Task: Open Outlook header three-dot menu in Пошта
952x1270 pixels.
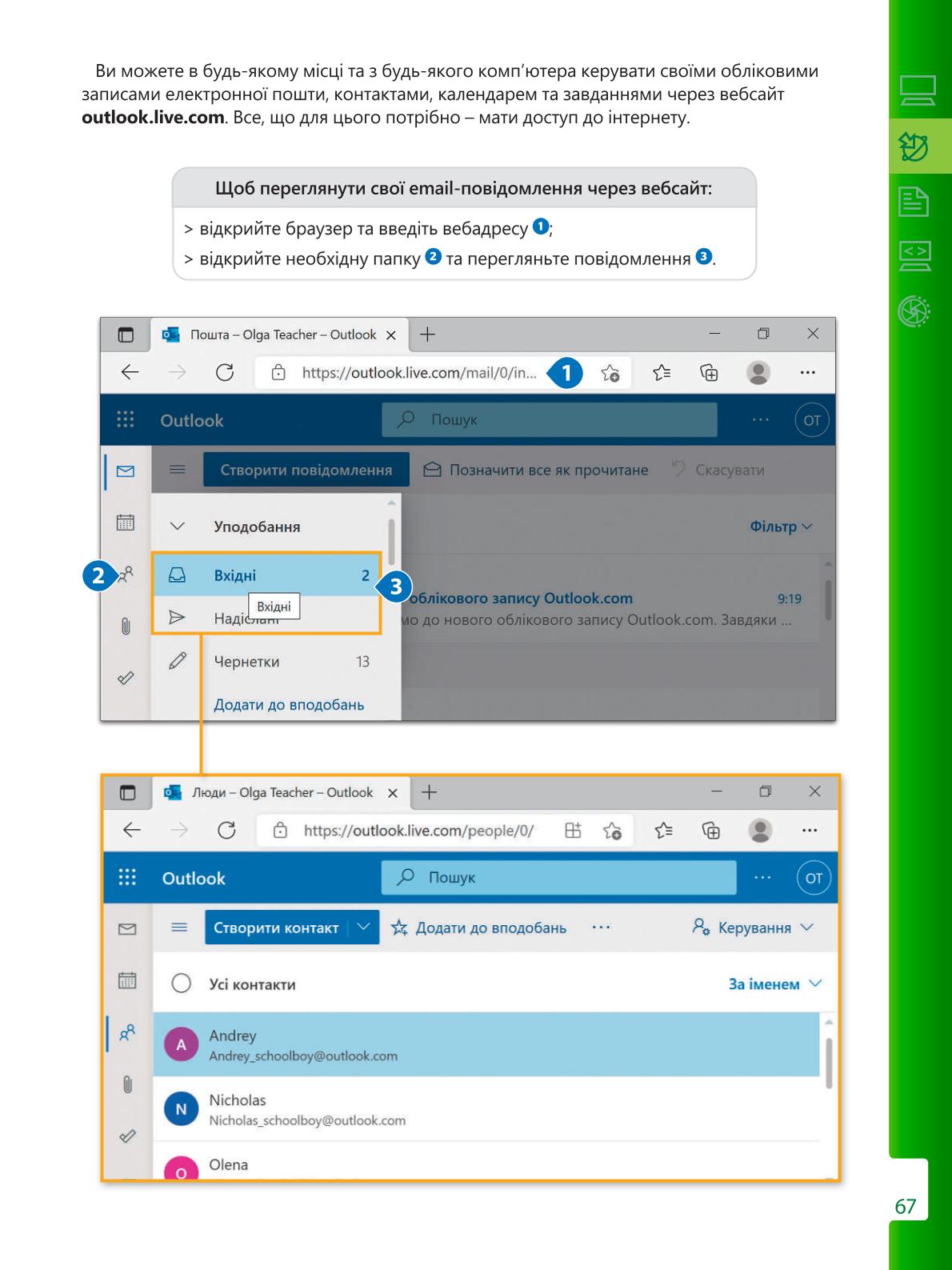Action: 761,420
